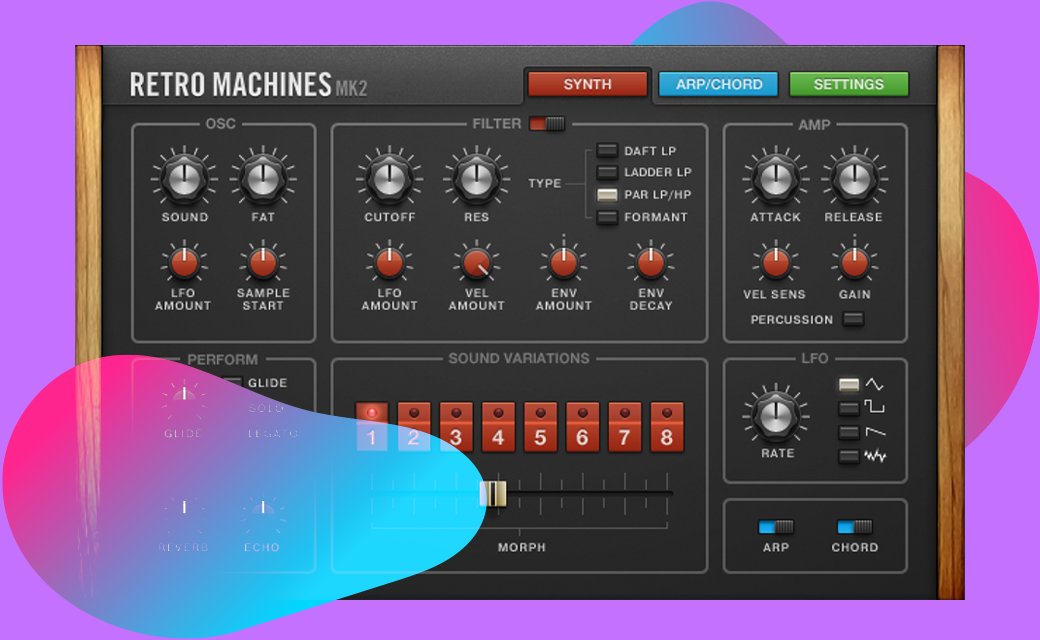1040x640 pixels.
Task: Select sound variation 8
Action: click(x=666, y=427)
